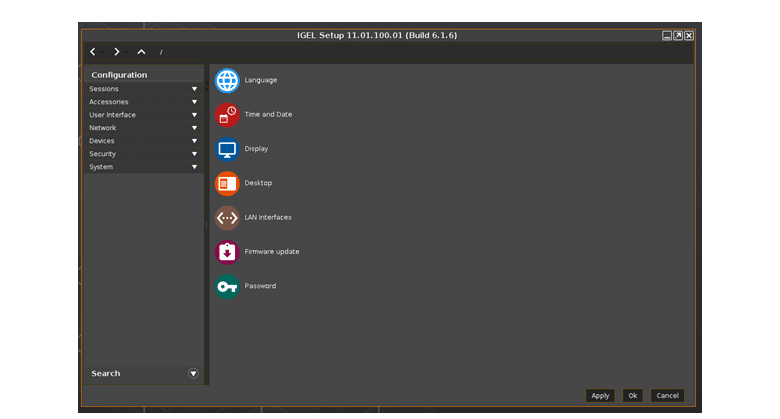780x419 pixels.
Task: Open the Language globe icon
Action: [227, 81]
